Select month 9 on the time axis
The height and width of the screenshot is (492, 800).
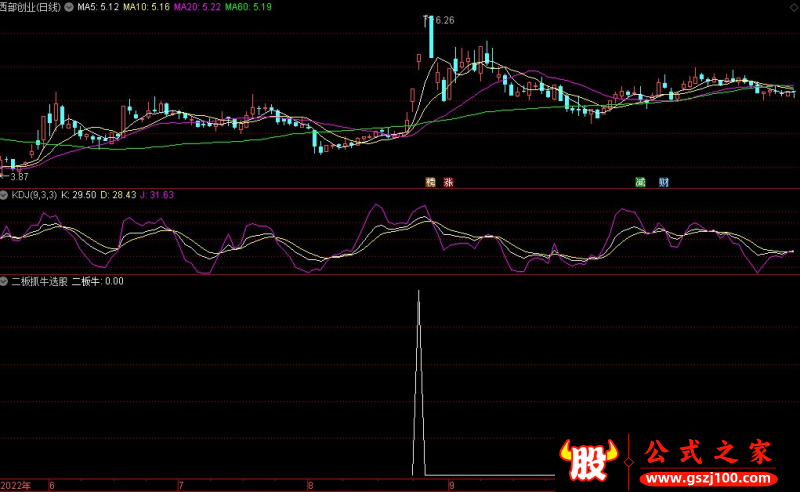[452, 485]
